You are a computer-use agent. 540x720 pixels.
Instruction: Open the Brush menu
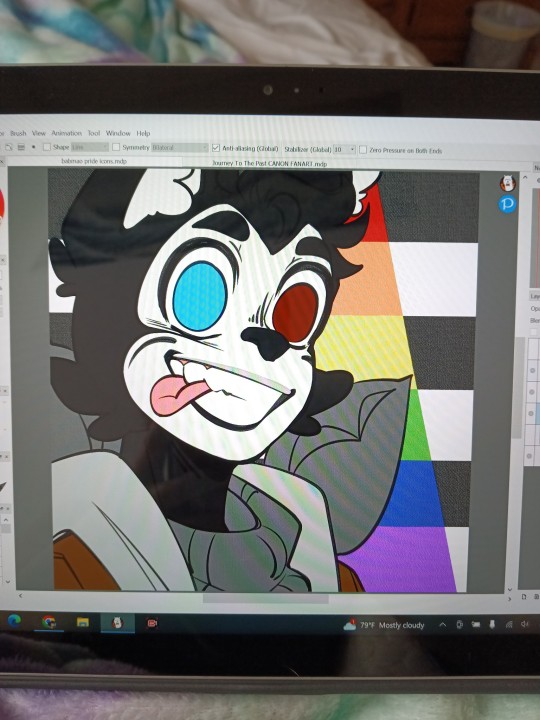tap(18, 133)
